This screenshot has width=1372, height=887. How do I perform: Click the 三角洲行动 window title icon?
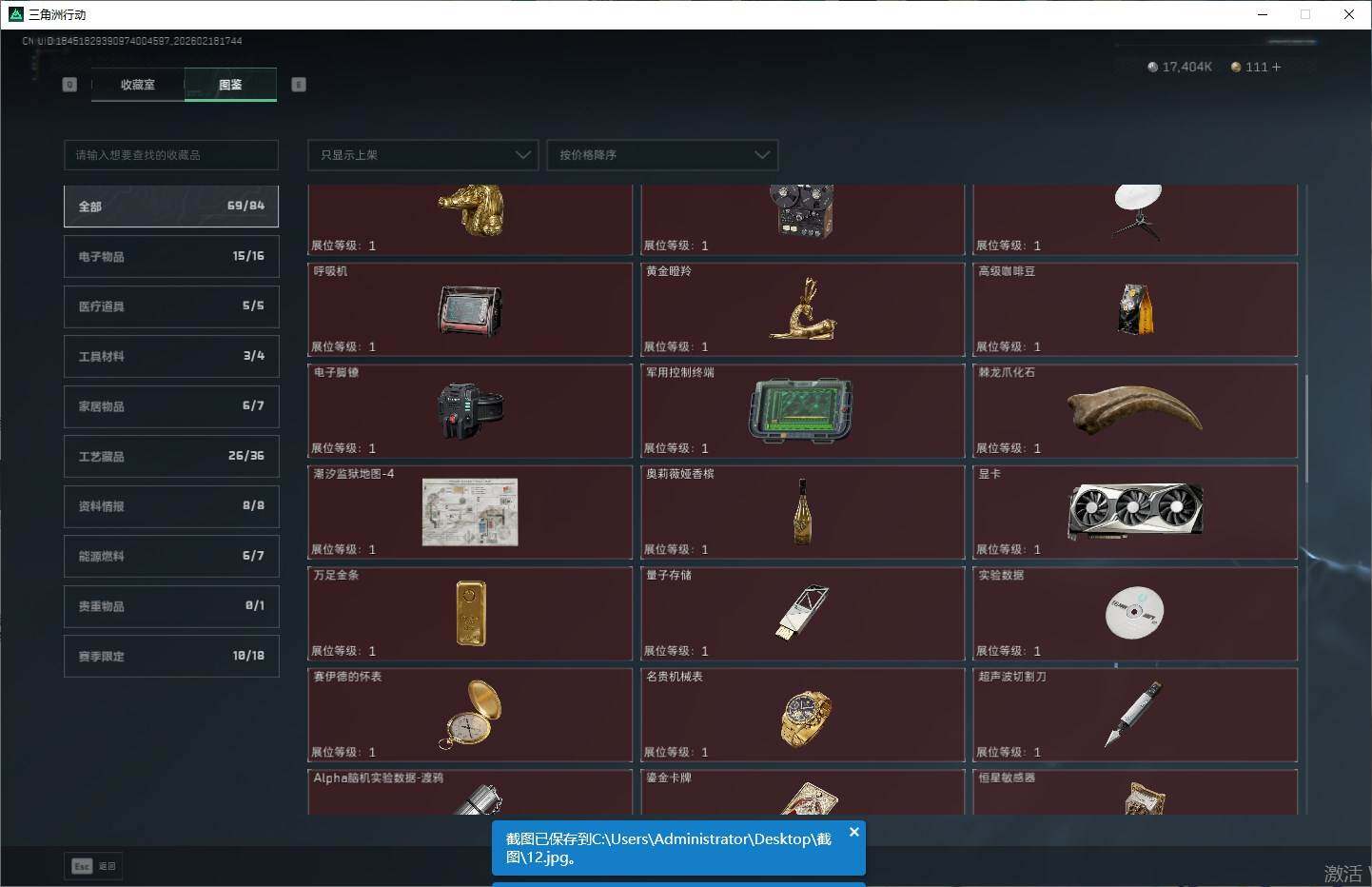click(15, 14)
